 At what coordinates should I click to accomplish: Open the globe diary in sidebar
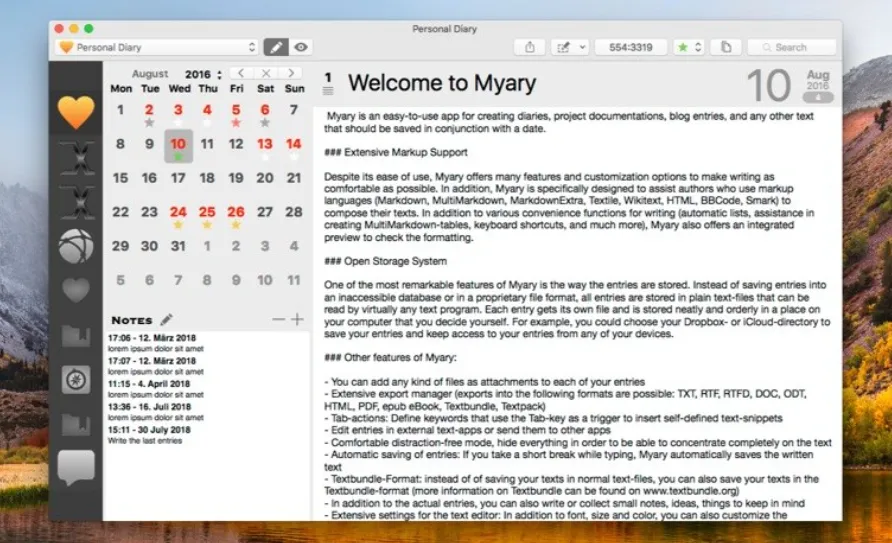[x=76, y=246]
